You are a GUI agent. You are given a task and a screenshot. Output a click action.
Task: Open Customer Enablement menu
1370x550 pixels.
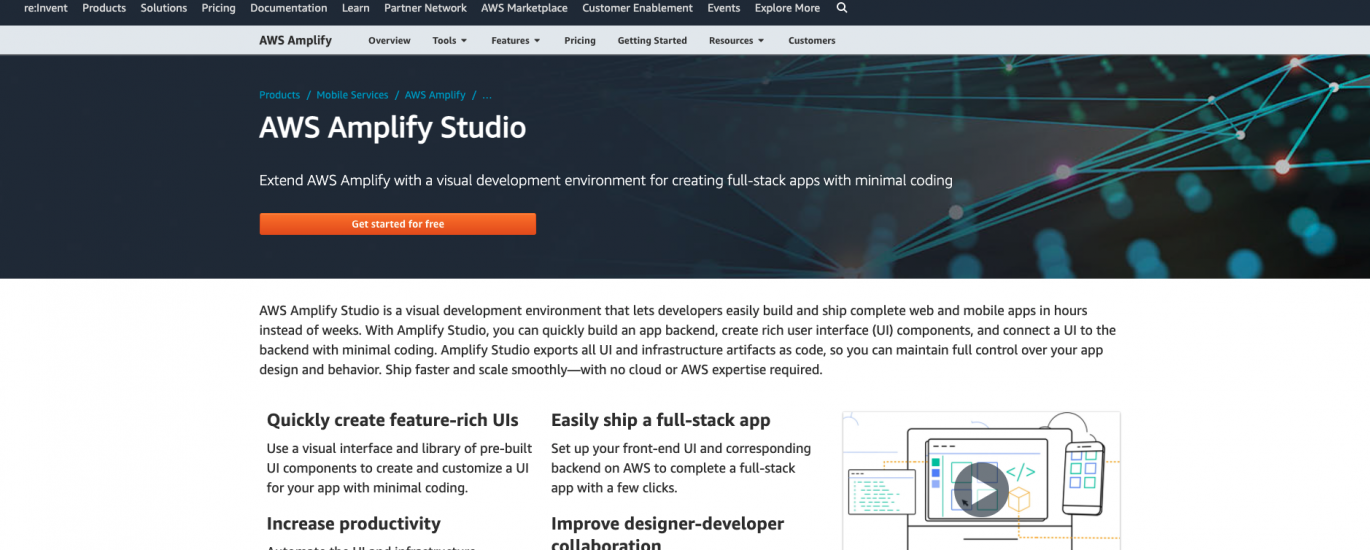[x=637, y=8]
